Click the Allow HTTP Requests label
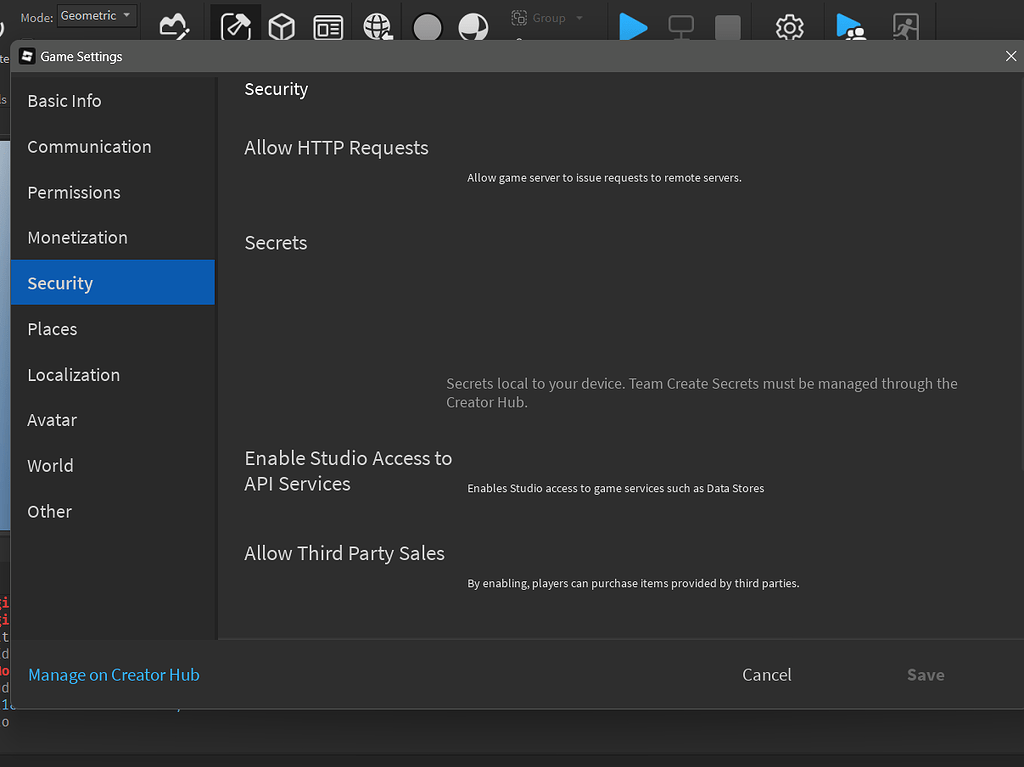This screenshot has width=1024, height=767. tap(336, 148)
